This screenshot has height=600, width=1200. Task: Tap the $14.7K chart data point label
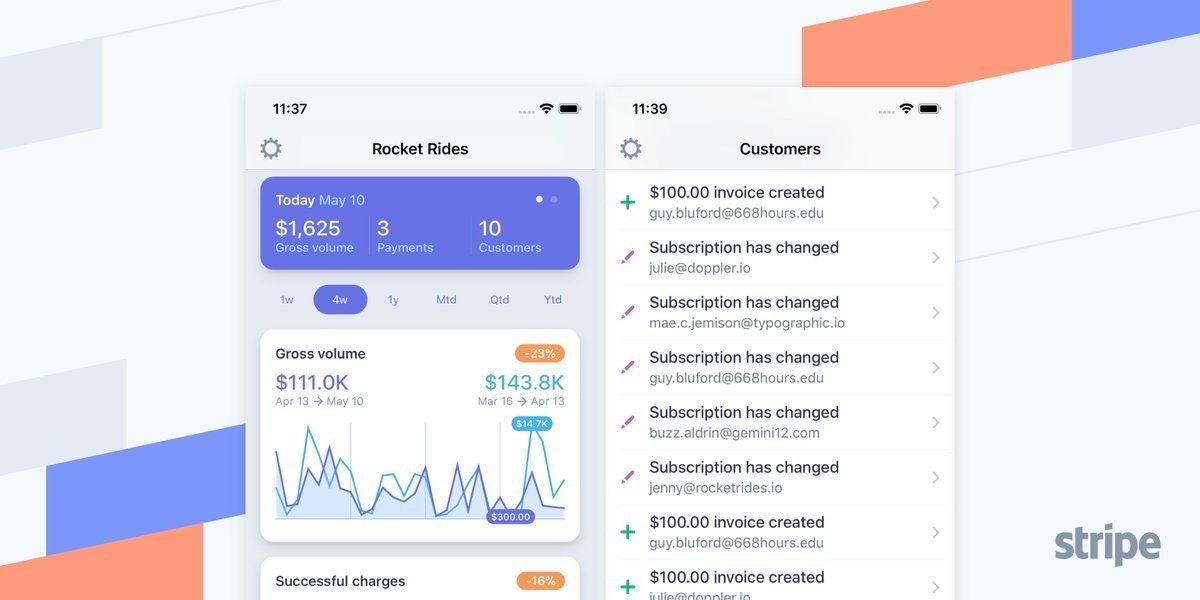tap(530, 424)
